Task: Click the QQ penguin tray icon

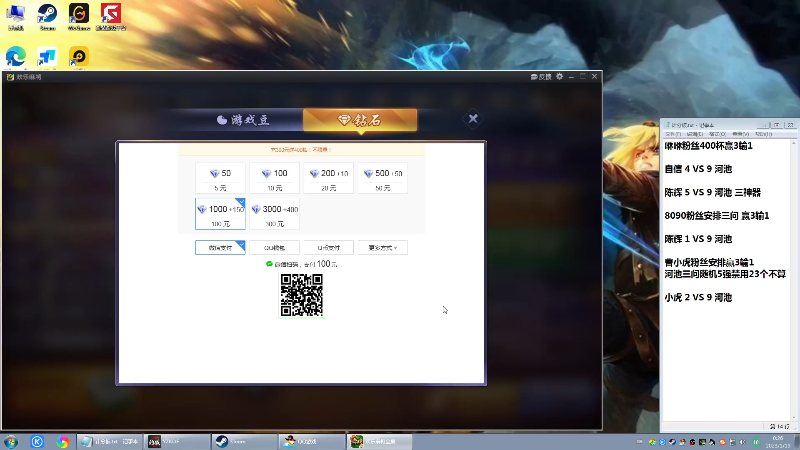Action: coord(682,442)
